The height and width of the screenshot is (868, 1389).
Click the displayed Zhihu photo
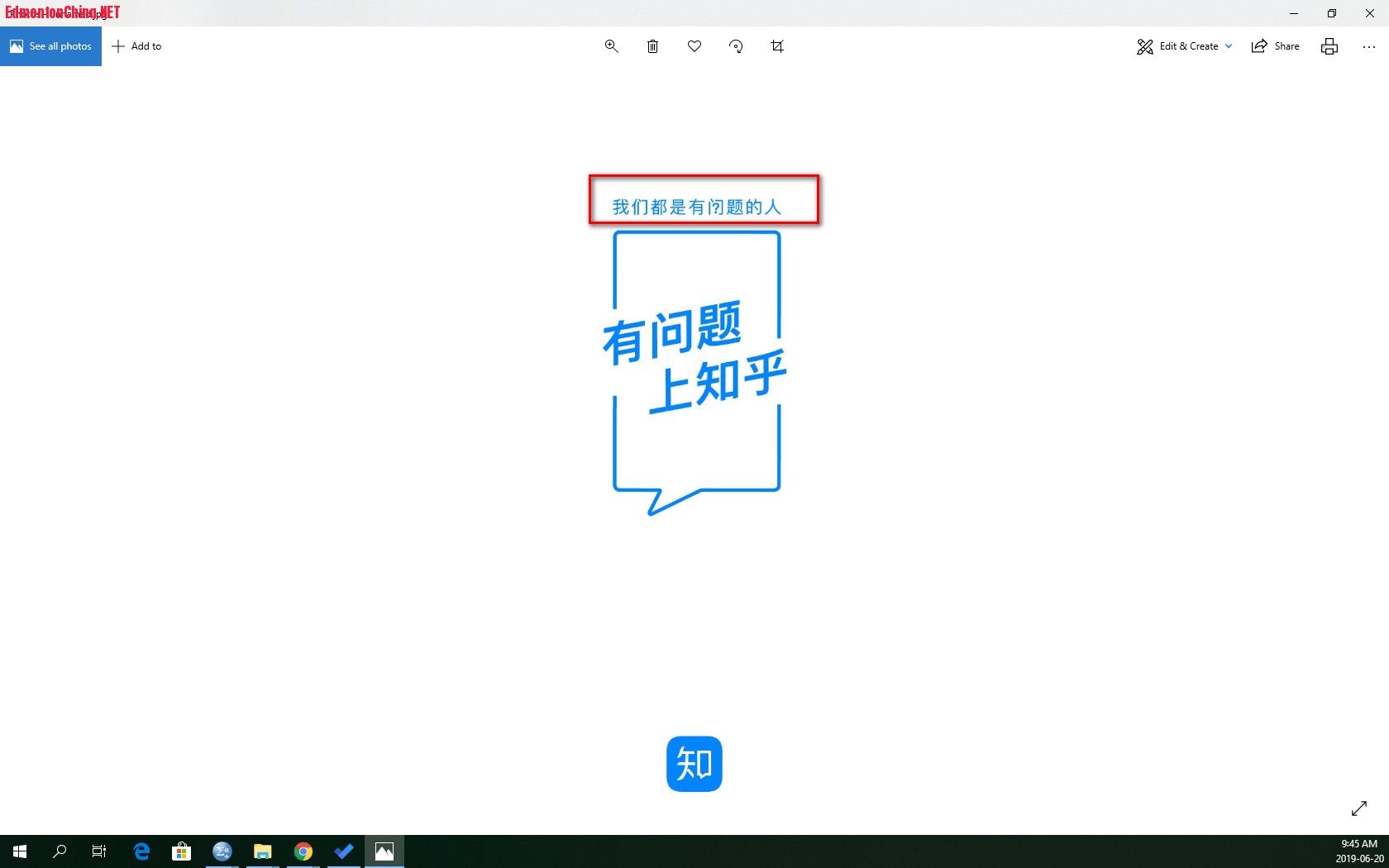694,451
